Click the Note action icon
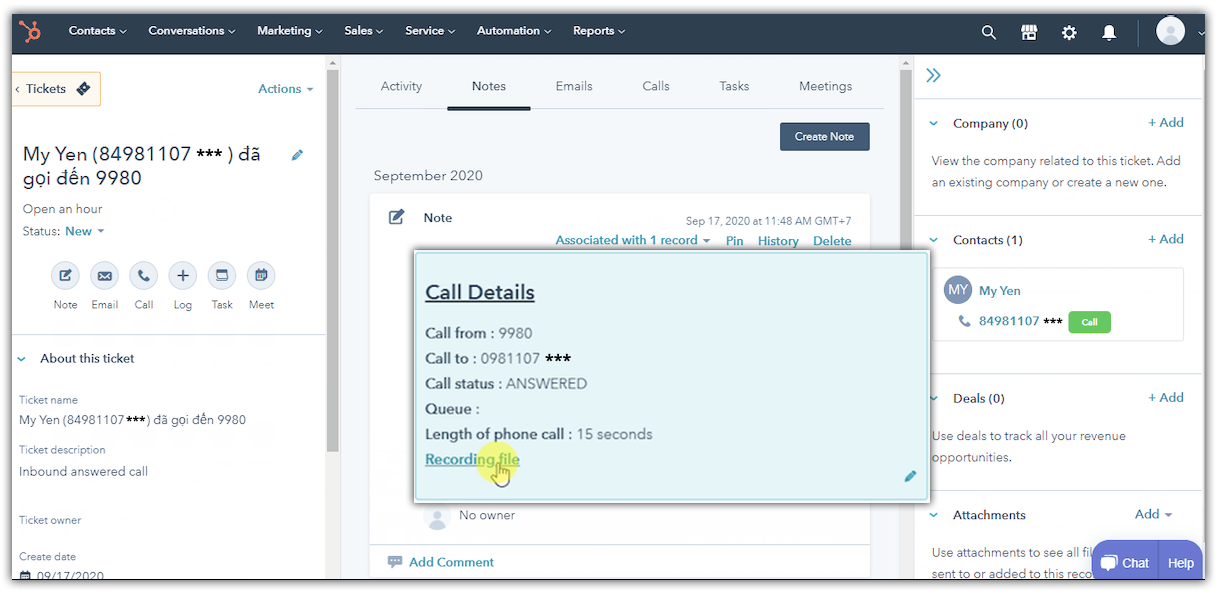This screenshot has height=596, width=1220. [x=65, y=276]
